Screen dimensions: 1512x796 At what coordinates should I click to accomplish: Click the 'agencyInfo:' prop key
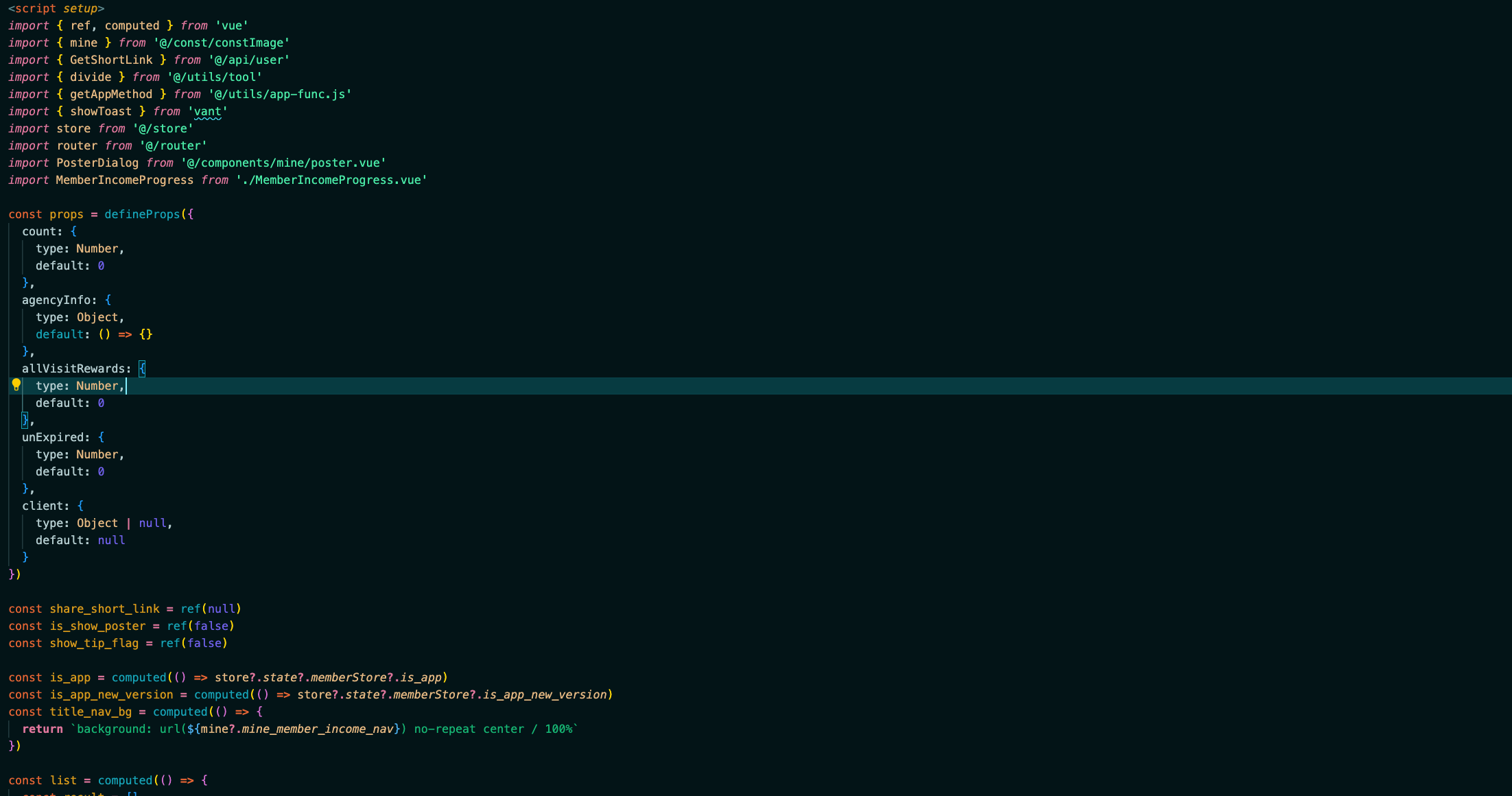60,300
